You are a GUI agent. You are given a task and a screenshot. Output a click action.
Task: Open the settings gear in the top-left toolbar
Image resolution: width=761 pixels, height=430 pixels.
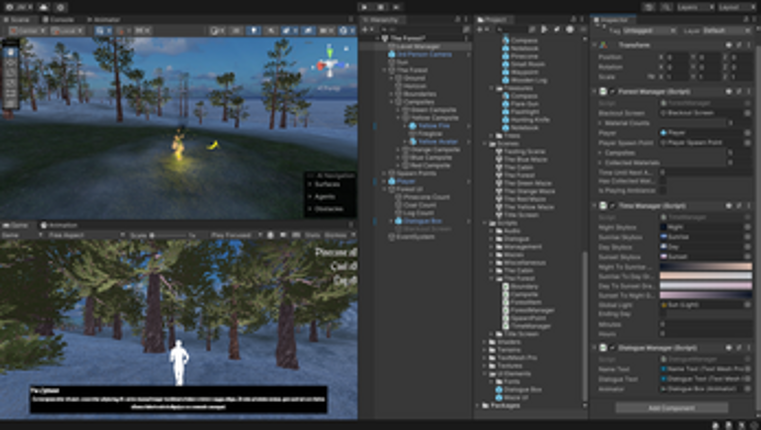[x=61, y=7]
